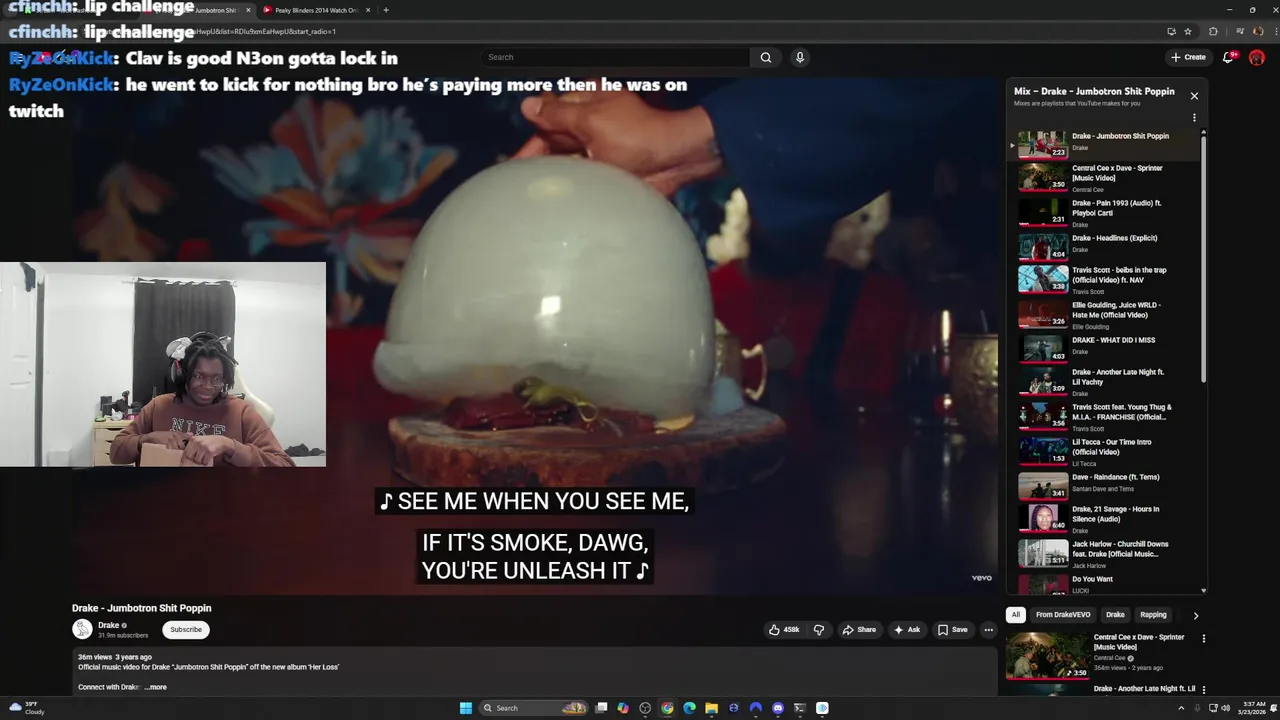The width and height of the screenshot is (1280, 720).
Task: Open taskbar clock showing 3:37 AM
Action: pos(1253,708)
